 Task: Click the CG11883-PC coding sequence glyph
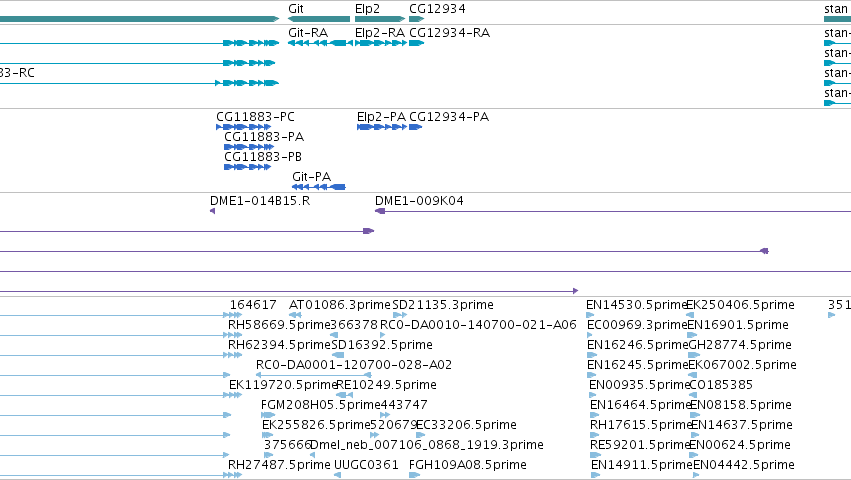(244, 127)
